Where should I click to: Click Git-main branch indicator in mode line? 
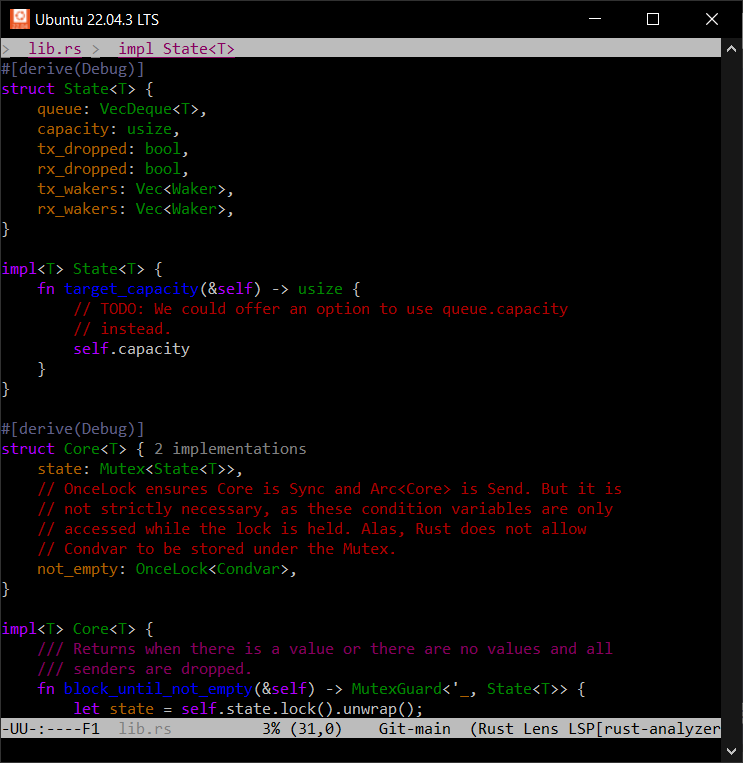pyautogui.click(x=414, y=729)
